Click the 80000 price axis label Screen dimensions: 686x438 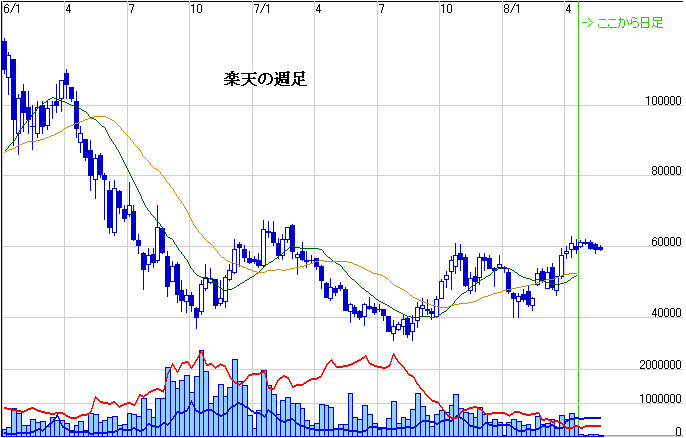[x=666, y=171]
